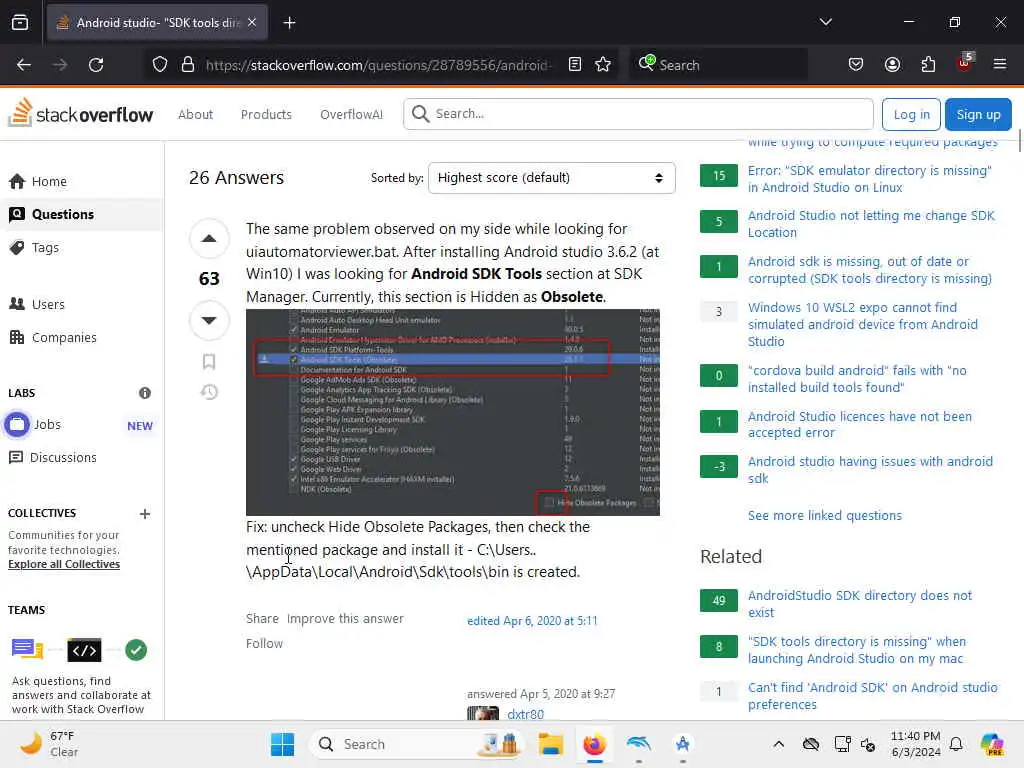Open About in top navigation
This screenshot has width=1024, height=768.
[x=195, y=114]
